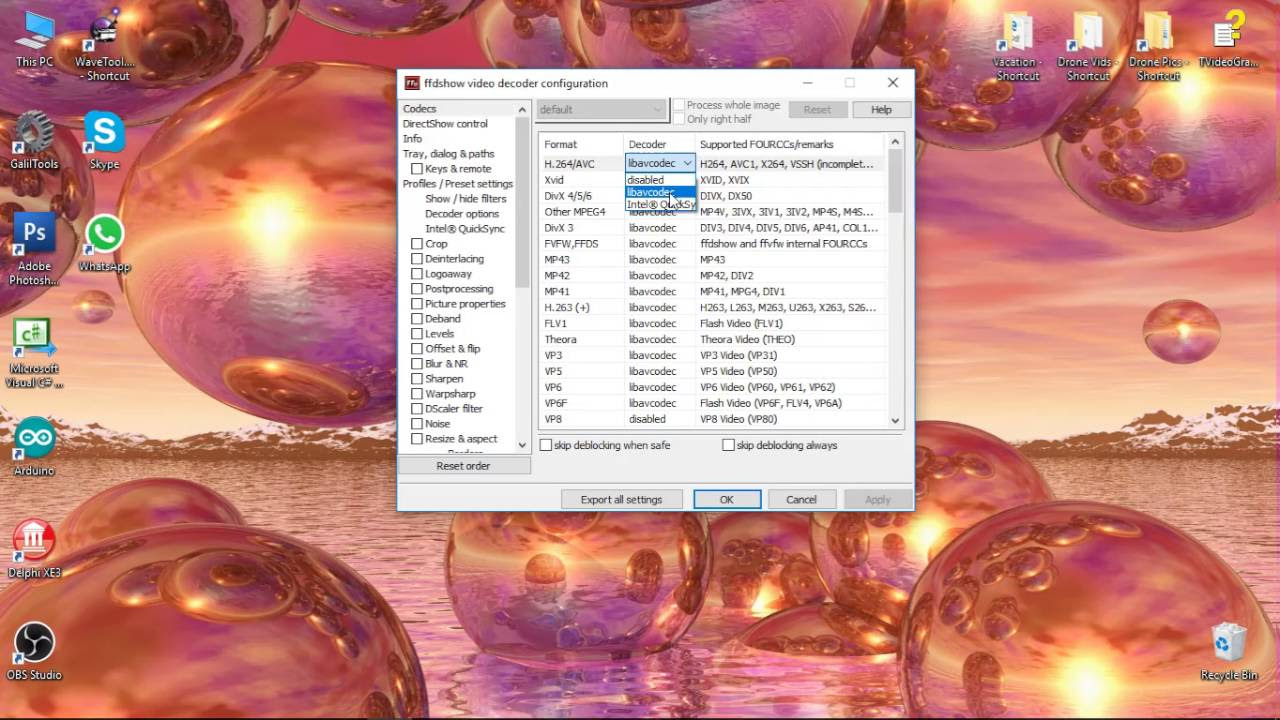Click the Help button
The width and height of the screenshot is (1280, 720).
[881, 109]
